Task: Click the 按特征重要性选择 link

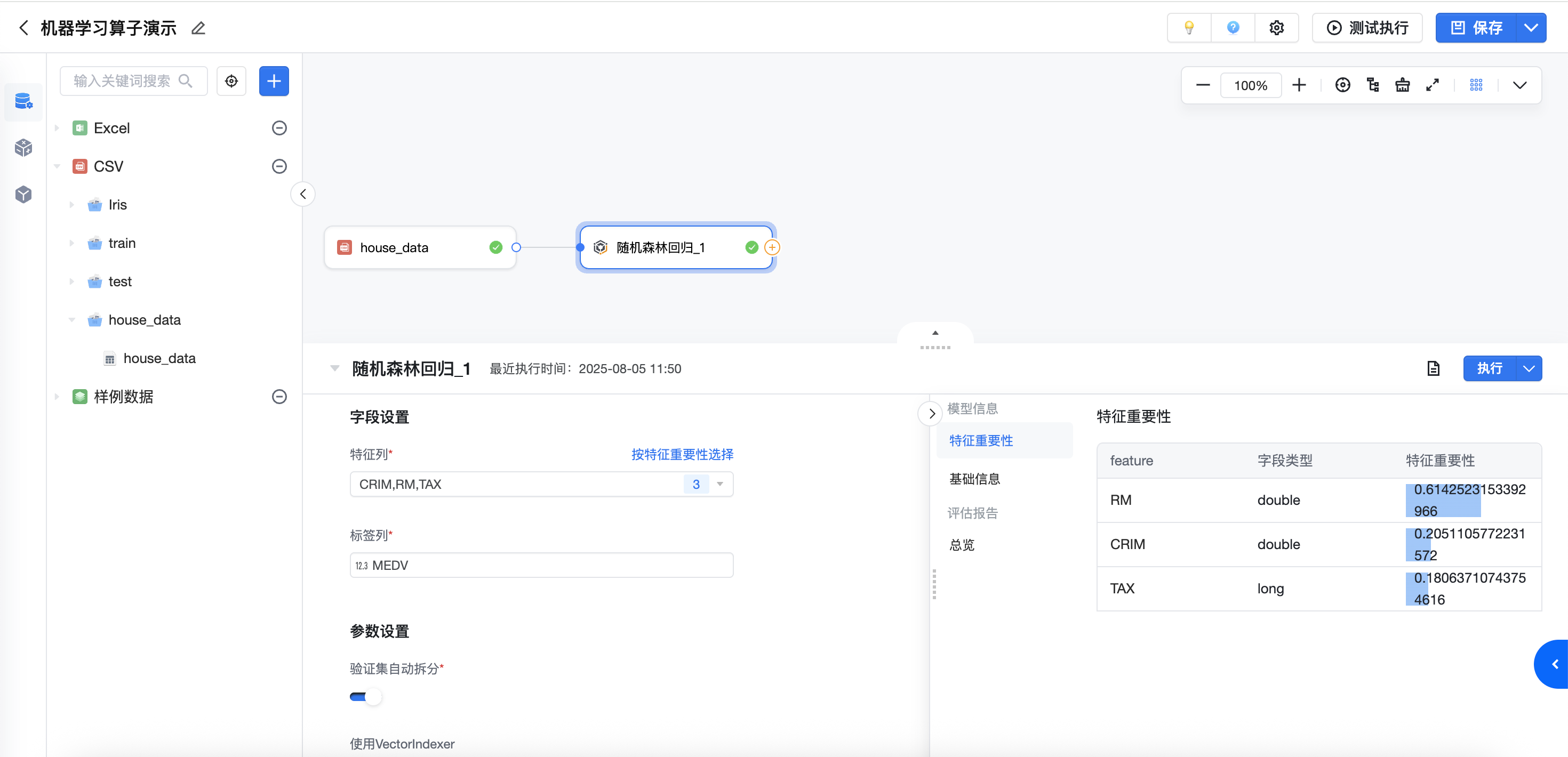Action: pos(682,455)
